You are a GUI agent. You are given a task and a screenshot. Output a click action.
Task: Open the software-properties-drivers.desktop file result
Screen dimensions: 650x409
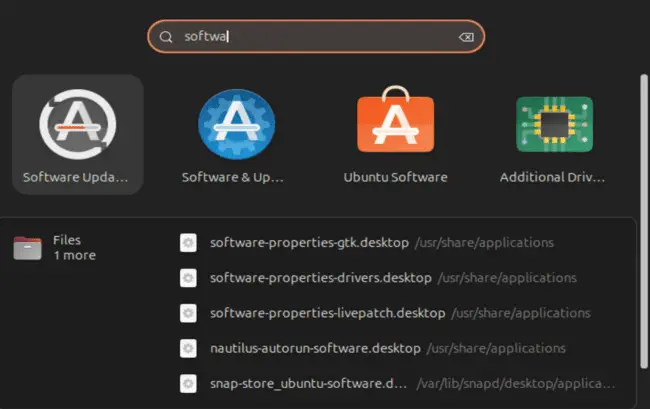320,278
